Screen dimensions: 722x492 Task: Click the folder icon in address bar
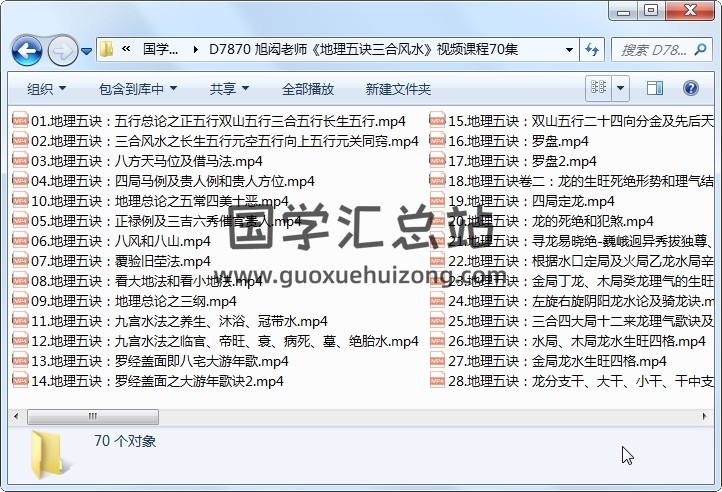pos(106,49)
